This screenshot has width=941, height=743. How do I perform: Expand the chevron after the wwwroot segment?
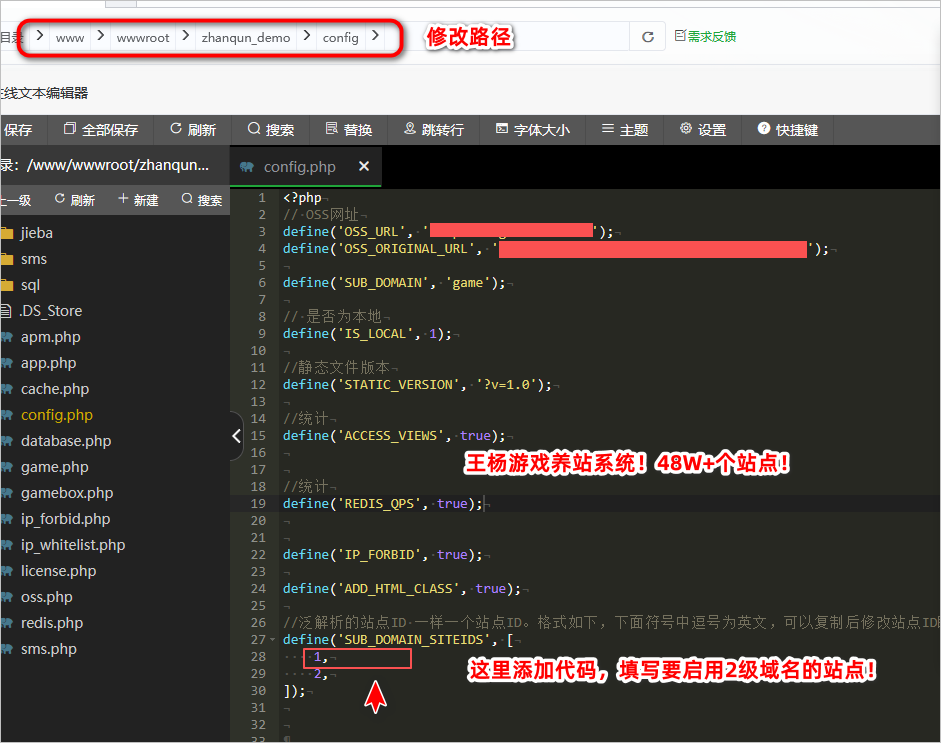pos(185,36)
